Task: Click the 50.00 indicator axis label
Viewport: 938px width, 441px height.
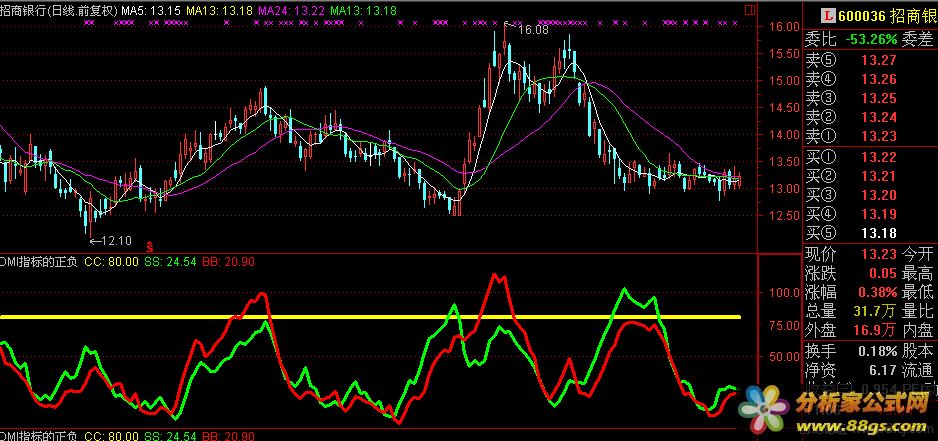Action: coord(783,358)
